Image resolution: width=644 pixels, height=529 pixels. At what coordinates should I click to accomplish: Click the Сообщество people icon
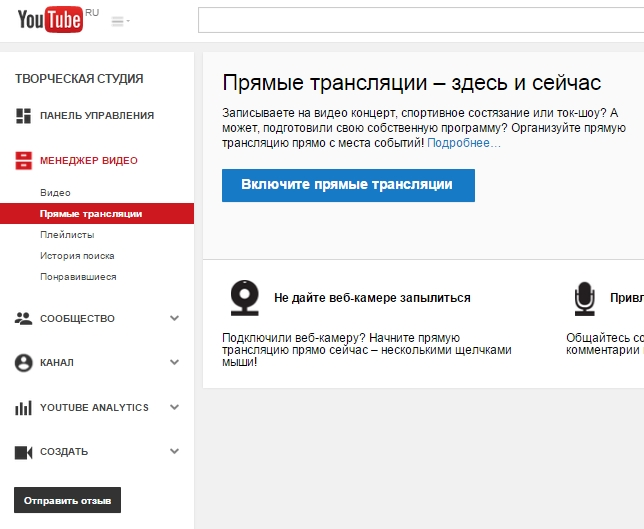[x=23, y=319]
